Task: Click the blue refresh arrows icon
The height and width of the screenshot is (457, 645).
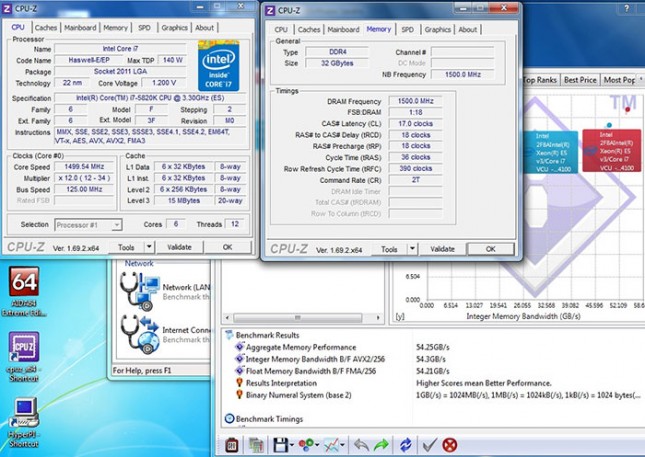Action: (406, 445)
